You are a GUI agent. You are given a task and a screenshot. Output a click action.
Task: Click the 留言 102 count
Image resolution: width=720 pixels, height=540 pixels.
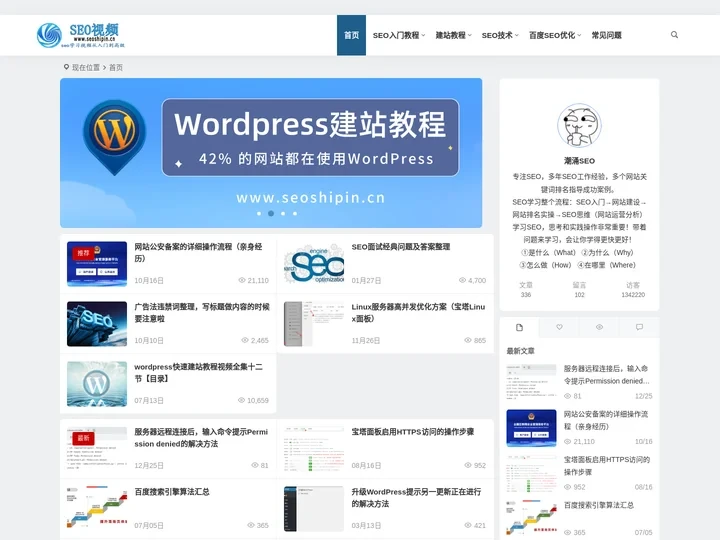pos(579,290)
